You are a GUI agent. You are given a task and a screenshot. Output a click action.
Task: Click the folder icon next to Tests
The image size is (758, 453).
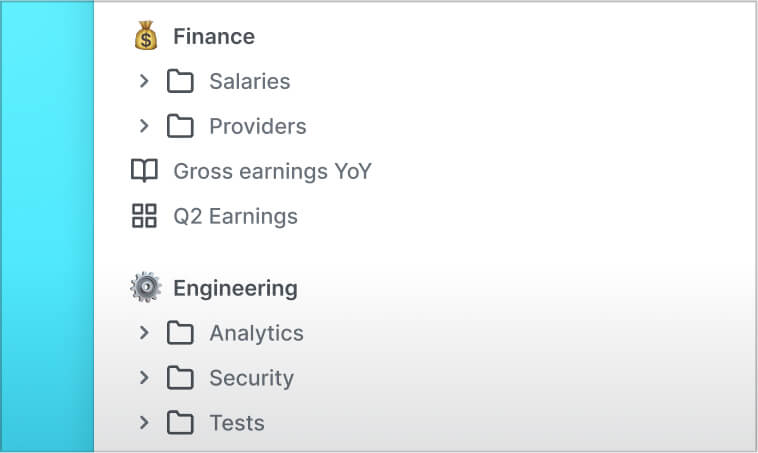click(180, 423)
